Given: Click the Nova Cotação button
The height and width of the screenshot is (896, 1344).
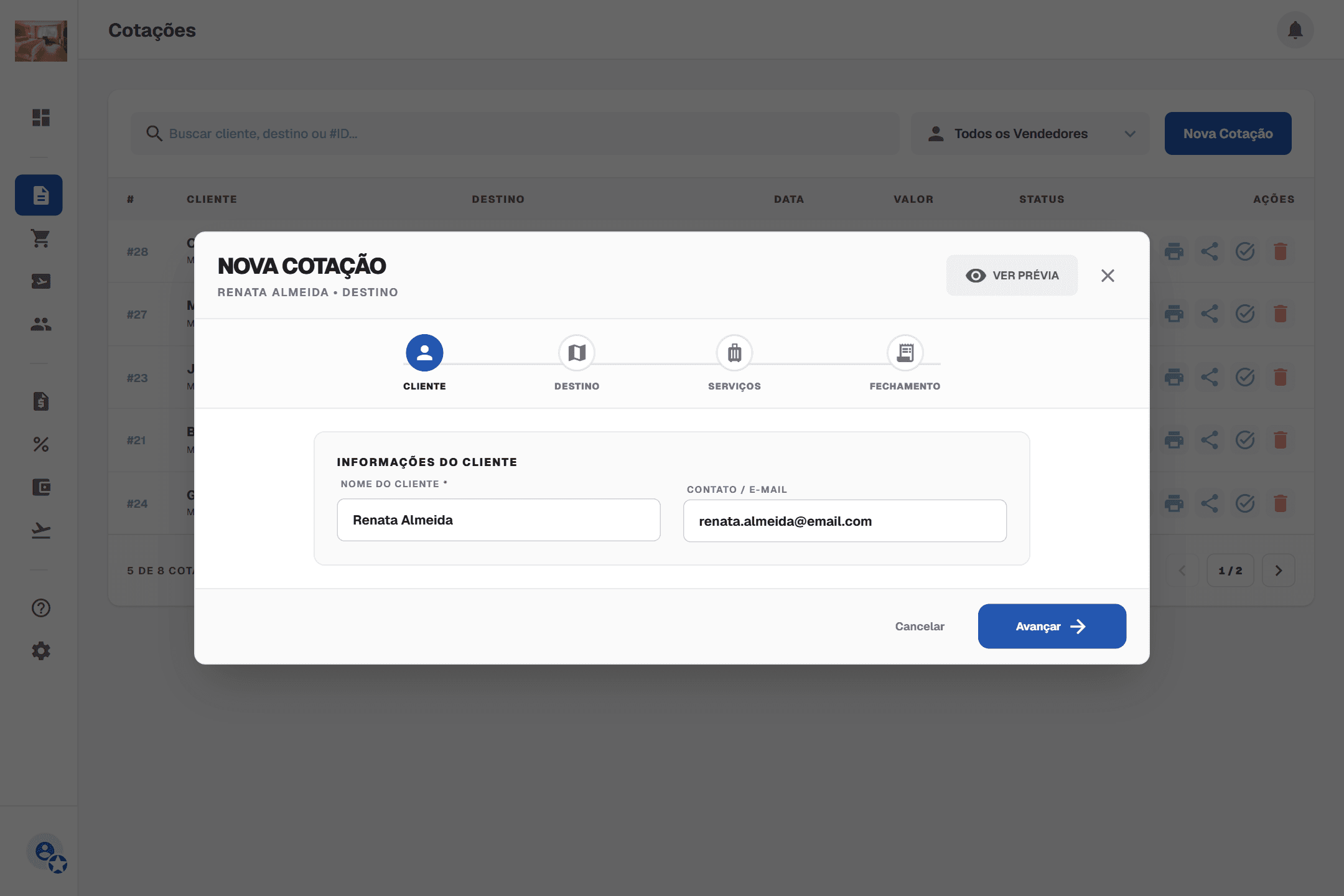Looking at the screenshot, I should [x=1228, y=134].
